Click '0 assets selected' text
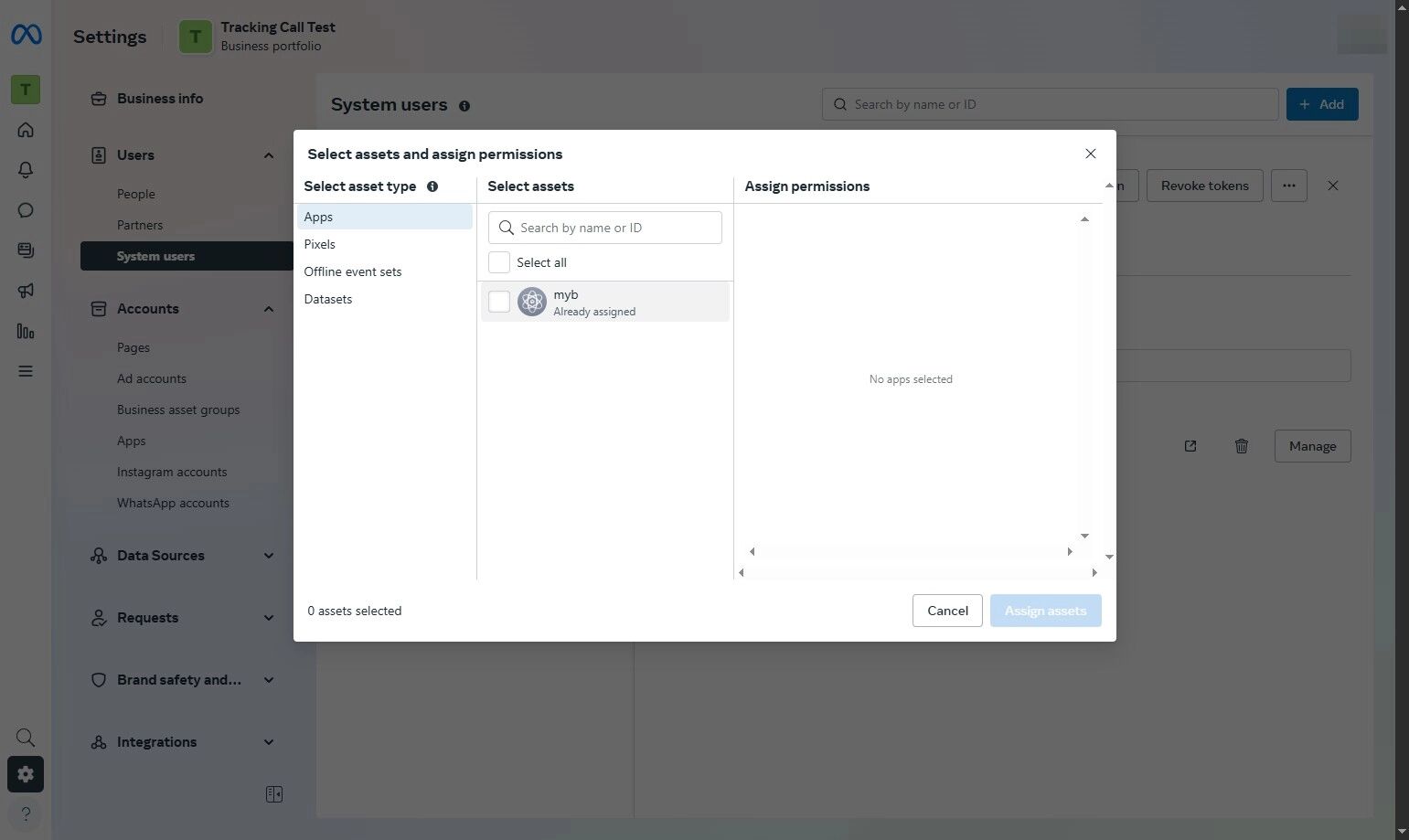The image size is (1409, 840). click(x=355, y=611)
